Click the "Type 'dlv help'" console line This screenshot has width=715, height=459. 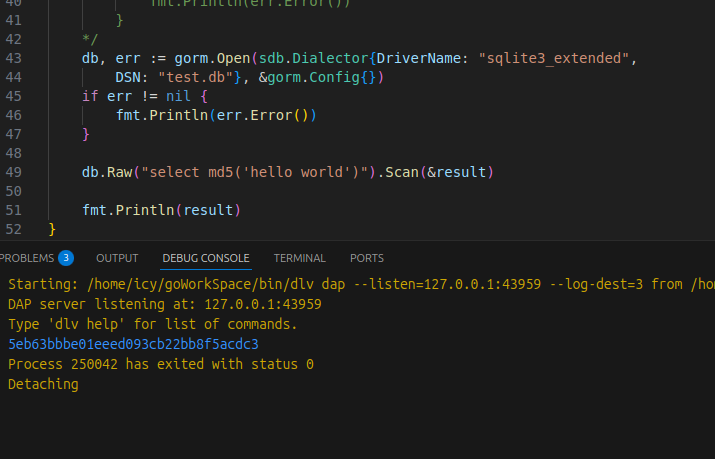(152, 324)
